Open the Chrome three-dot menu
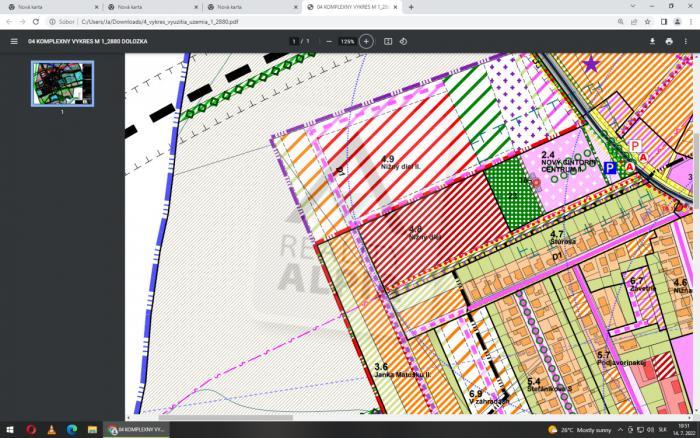 (691, 21)
